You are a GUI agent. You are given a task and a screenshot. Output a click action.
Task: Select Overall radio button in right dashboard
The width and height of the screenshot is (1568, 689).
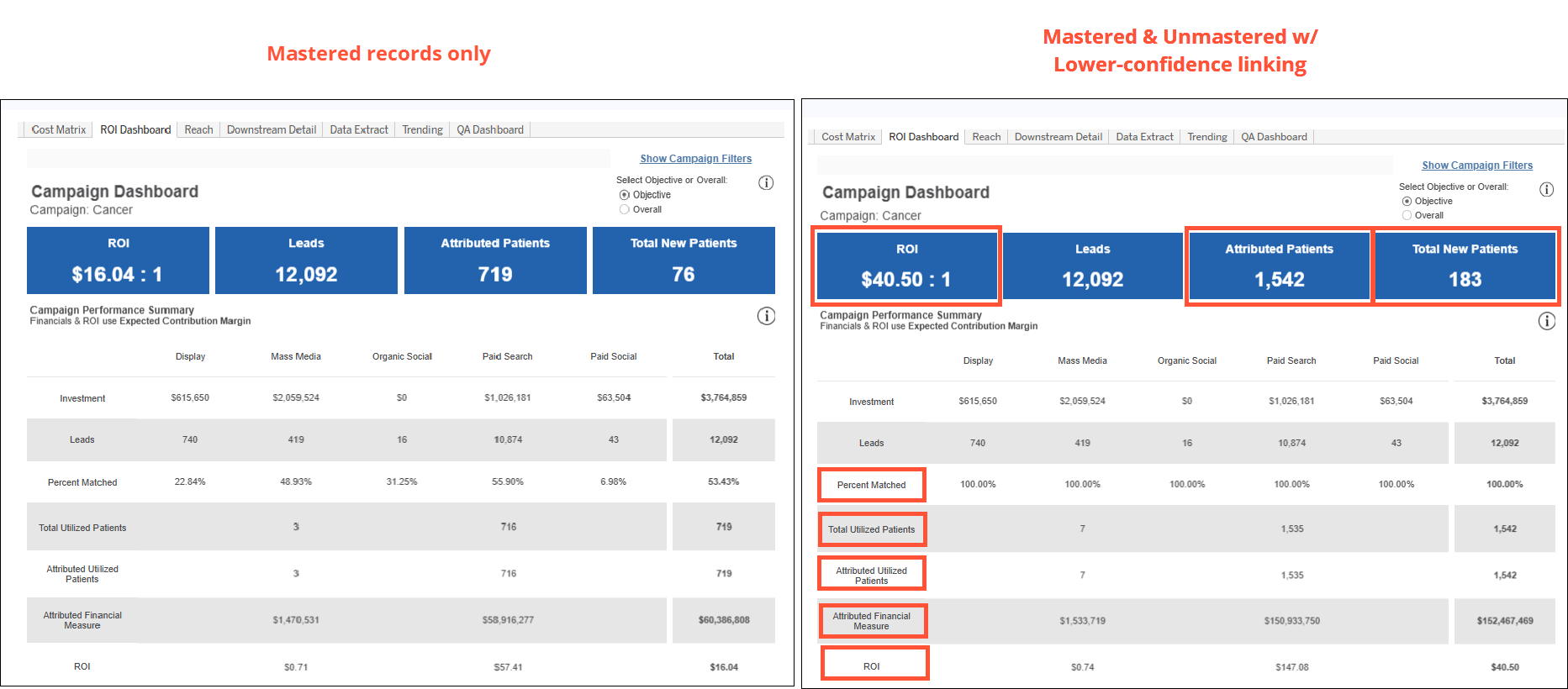[x=1407, y=216]
